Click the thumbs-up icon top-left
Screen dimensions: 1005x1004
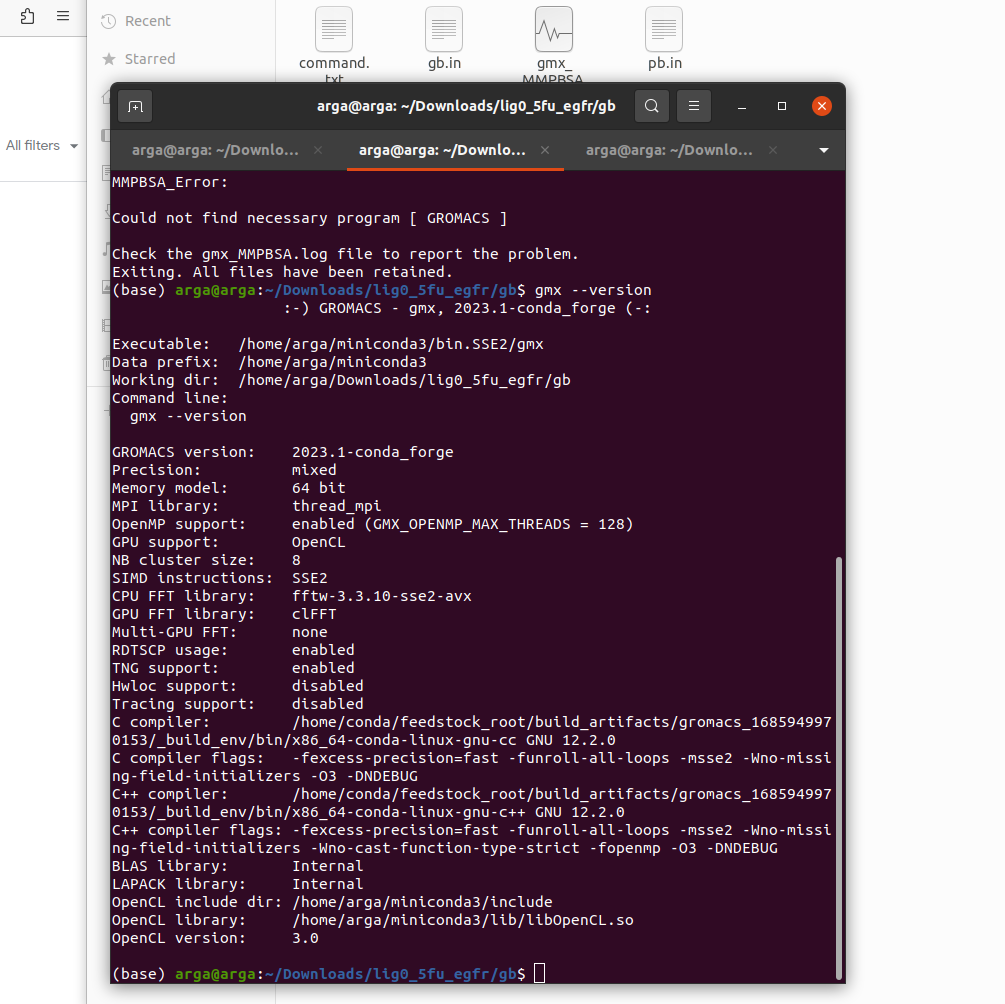click(26, 17)
